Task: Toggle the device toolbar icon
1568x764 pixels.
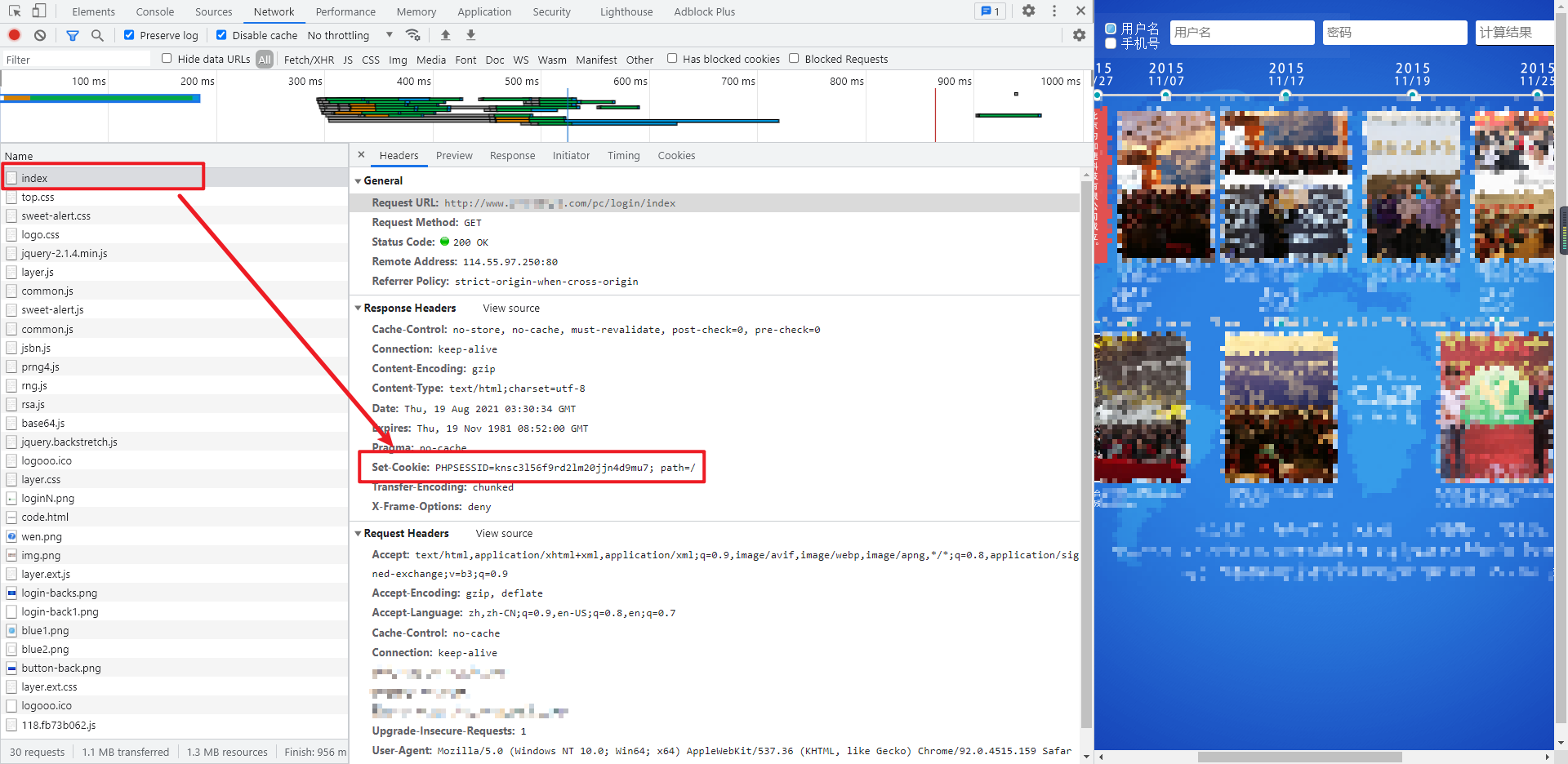Action: (39, 11)
